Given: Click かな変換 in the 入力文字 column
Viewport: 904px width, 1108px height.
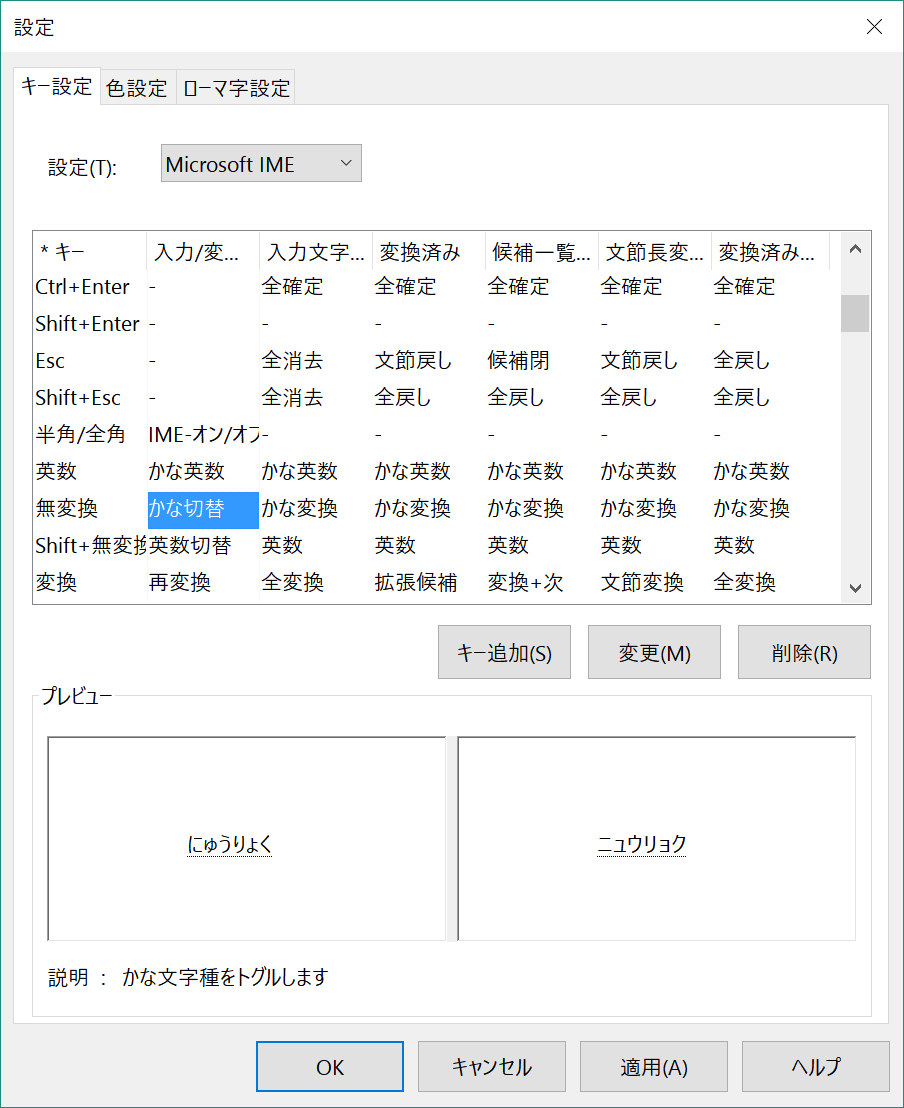Looking at the screenshot, I should [300, 508].
